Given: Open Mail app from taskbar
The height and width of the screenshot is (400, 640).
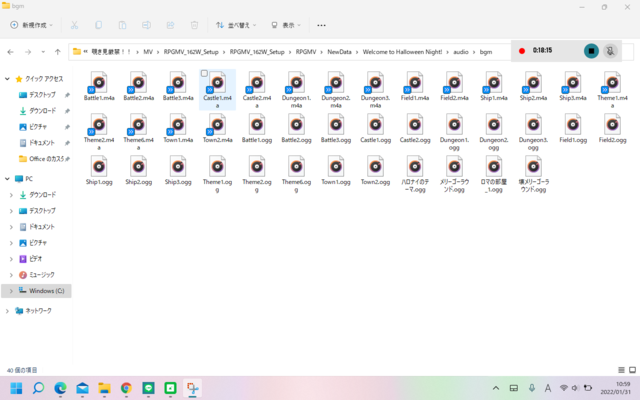Looking at the screenshot, I should [x=82, y=388].
